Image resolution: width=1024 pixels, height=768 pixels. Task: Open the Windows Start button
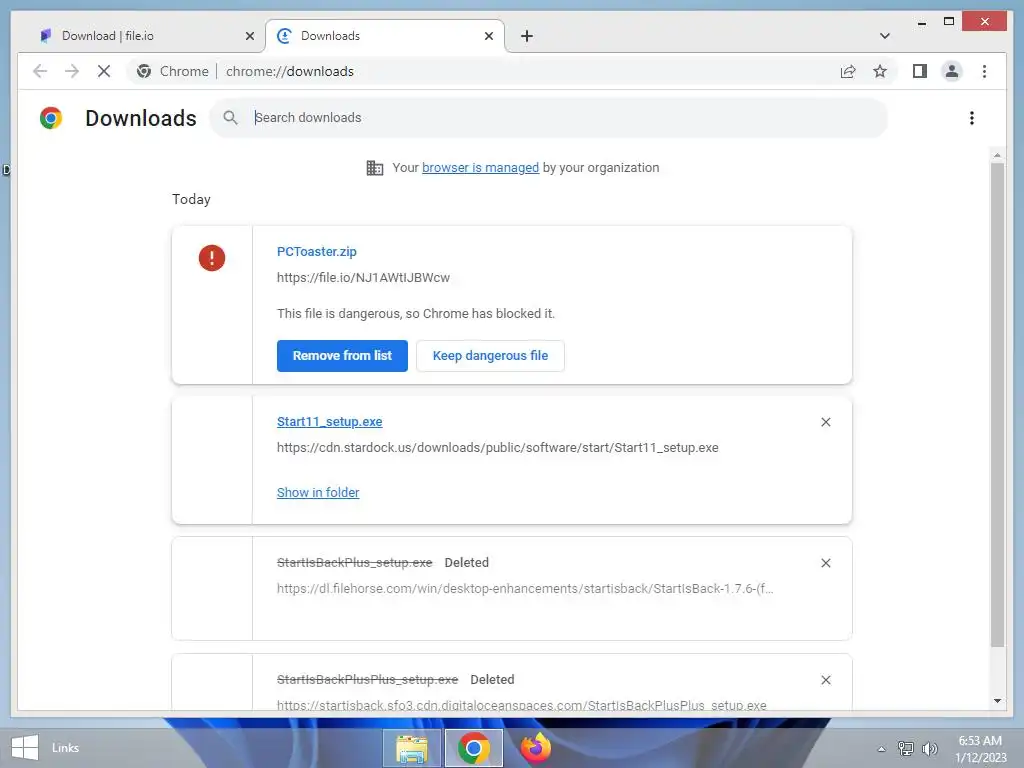[x=25, y=748]
